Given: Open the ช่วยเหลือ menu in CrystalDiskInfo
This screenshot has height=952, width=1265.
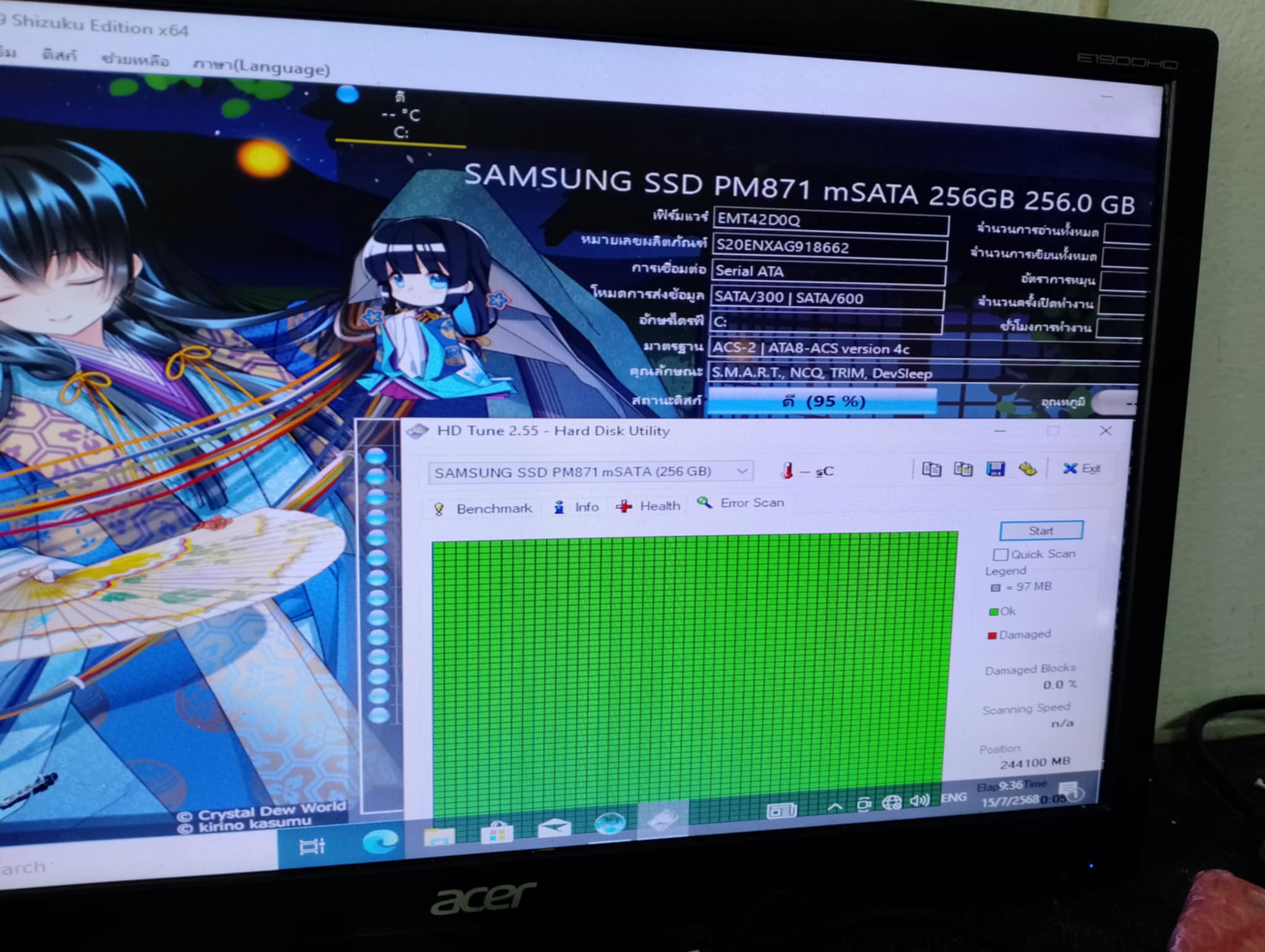Looking at the screenshot, I should pos(135,61).
